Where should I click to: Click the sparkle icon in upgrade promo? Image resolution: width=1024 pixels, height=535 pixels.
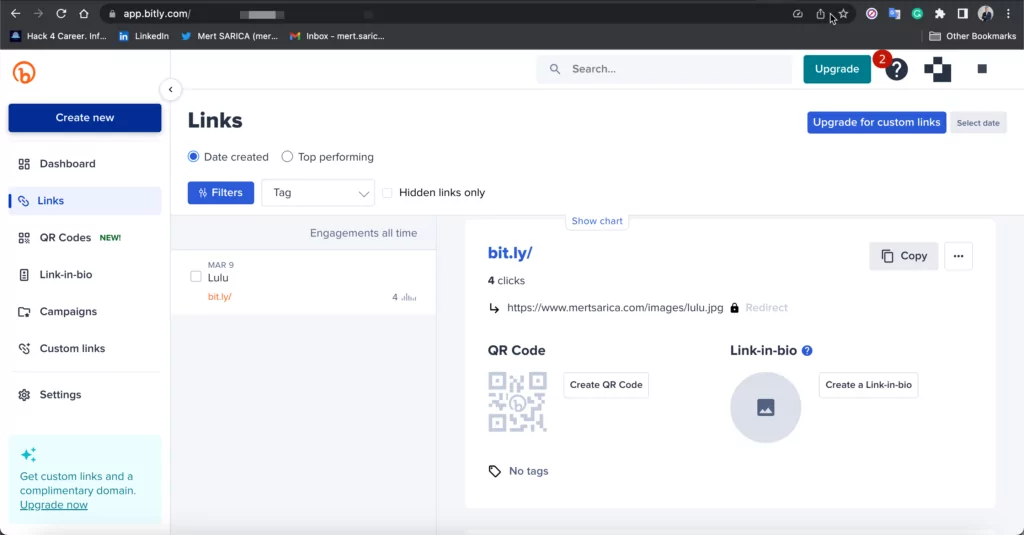tap(28, 455)
